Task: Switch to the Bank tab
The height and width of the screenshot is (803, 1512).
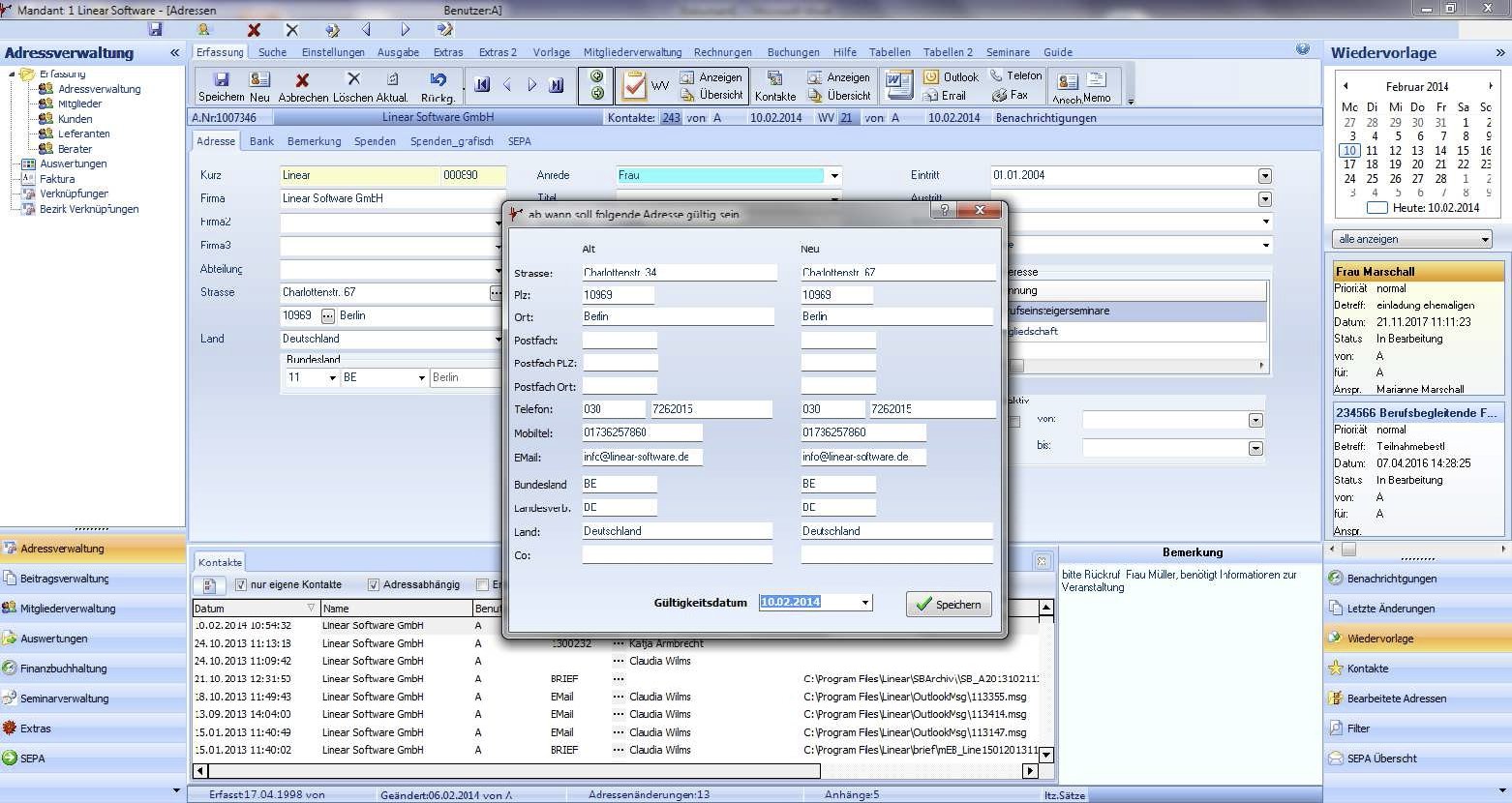Action: [x=261, y=141]
